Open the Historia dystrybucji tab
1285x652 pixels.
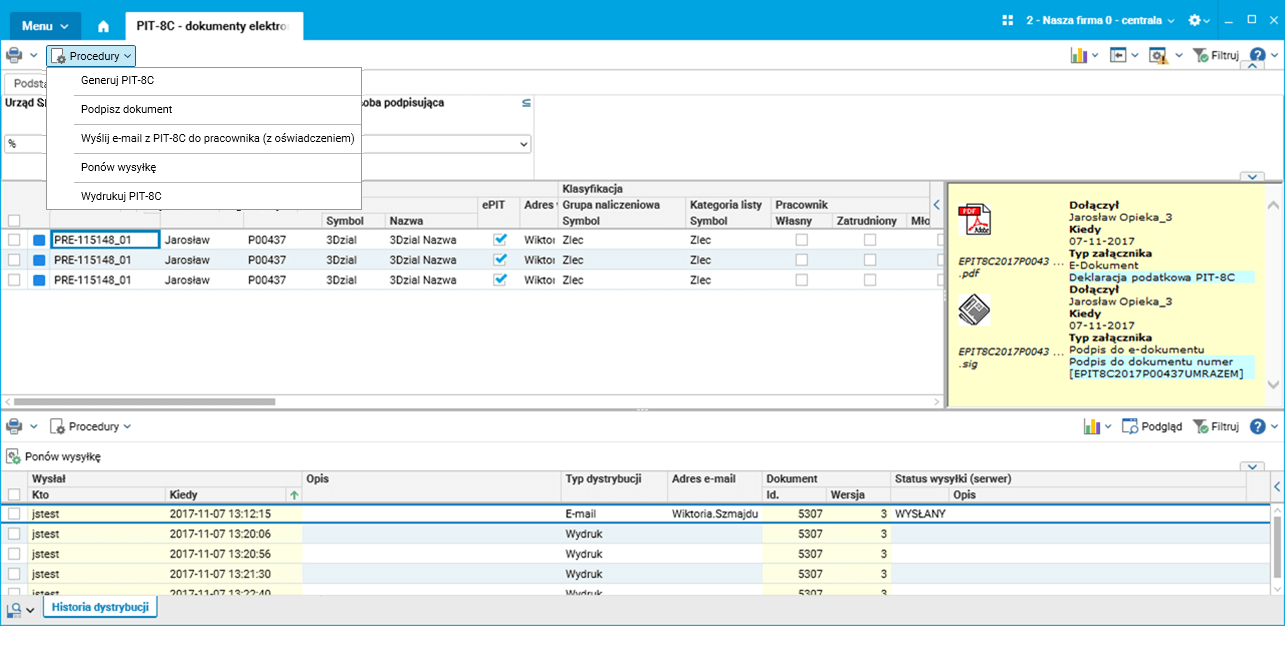coord(100,607)
